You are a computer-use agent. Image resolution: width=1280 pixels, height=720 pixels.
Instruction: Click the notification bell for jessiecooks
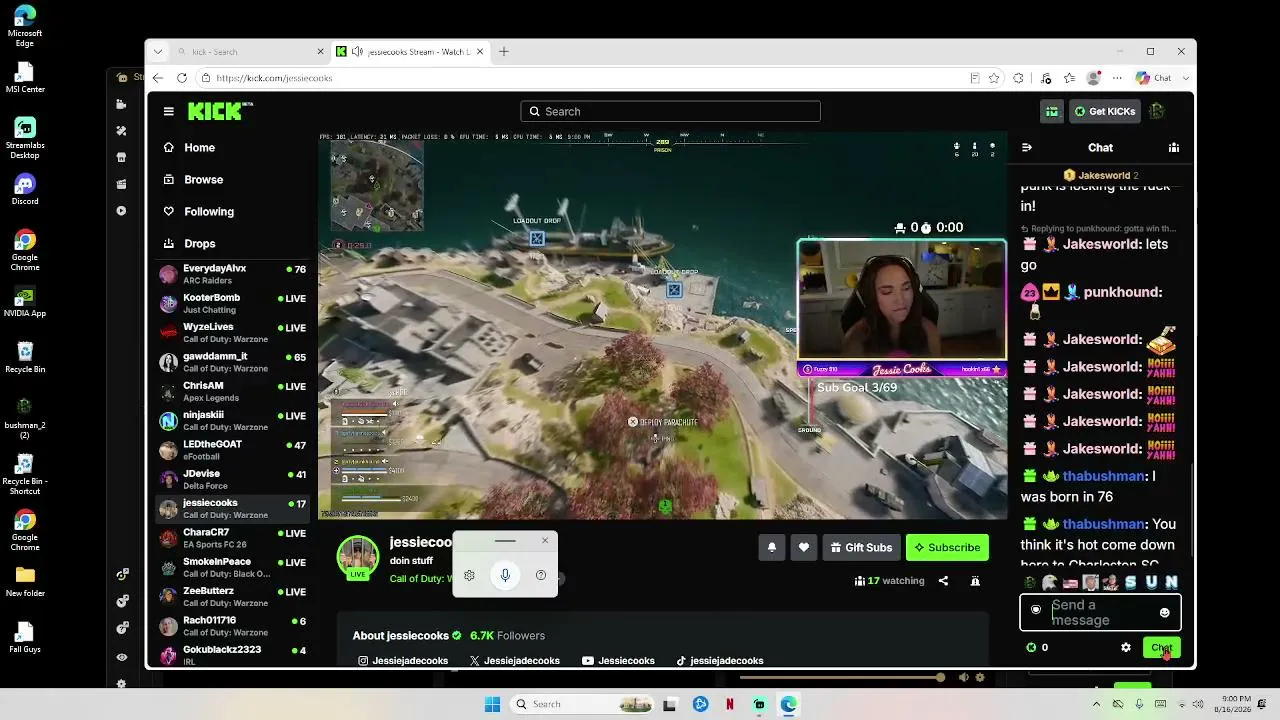[x=771, y=547]
